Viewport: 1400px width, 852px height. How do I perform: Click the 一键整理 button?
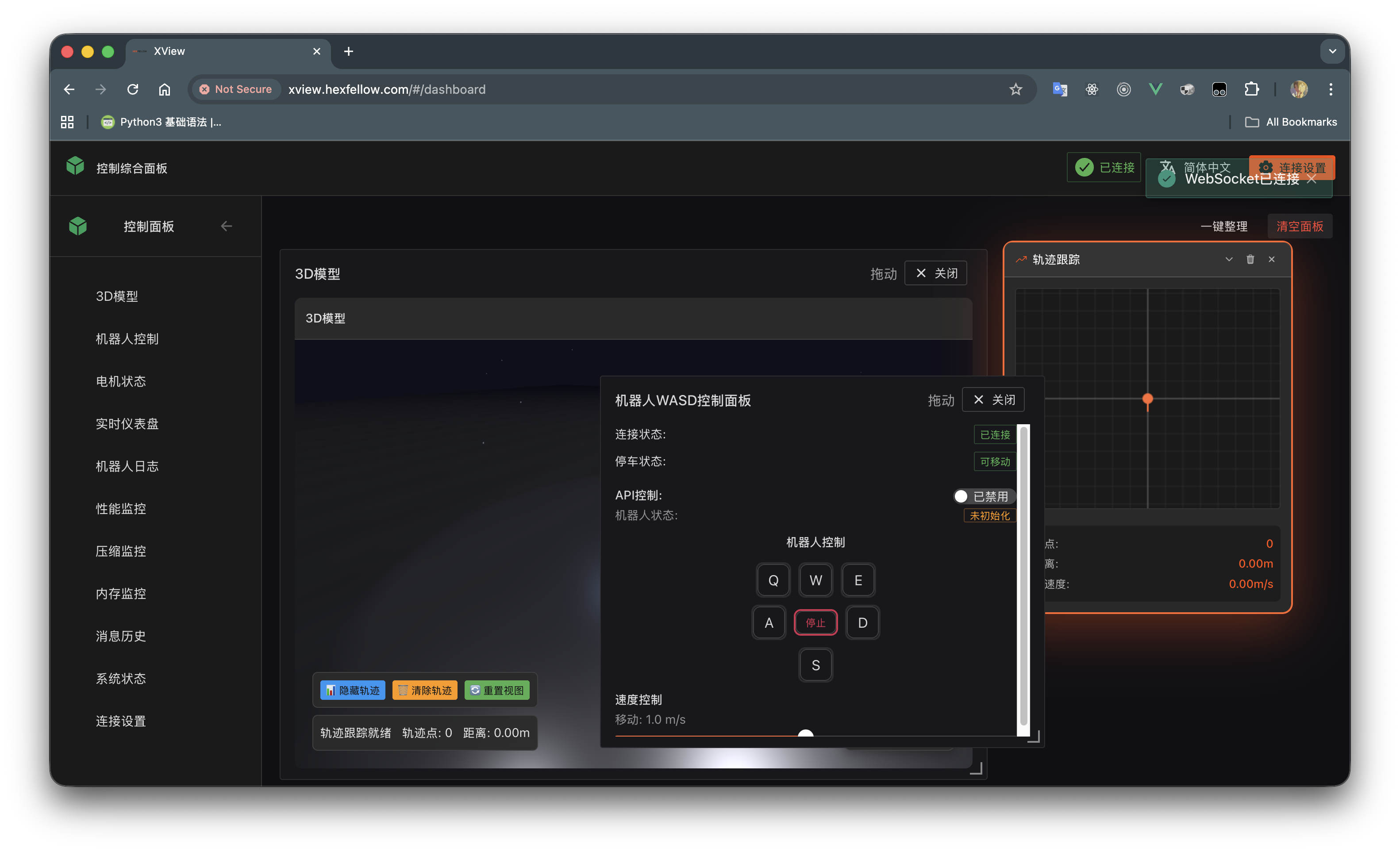[1223, 226]
